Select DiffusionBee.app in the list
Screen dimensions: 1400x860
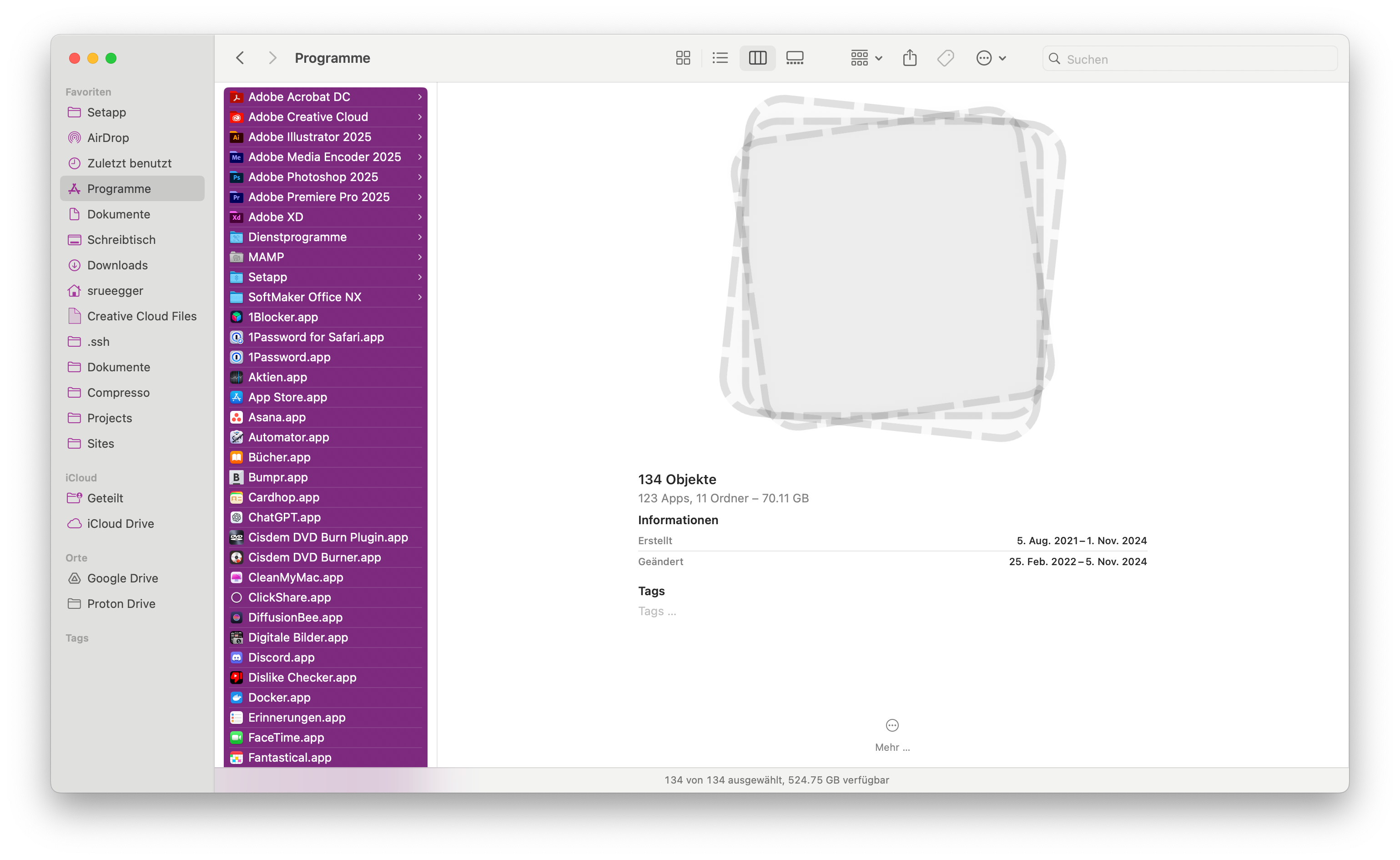(325, 617)
